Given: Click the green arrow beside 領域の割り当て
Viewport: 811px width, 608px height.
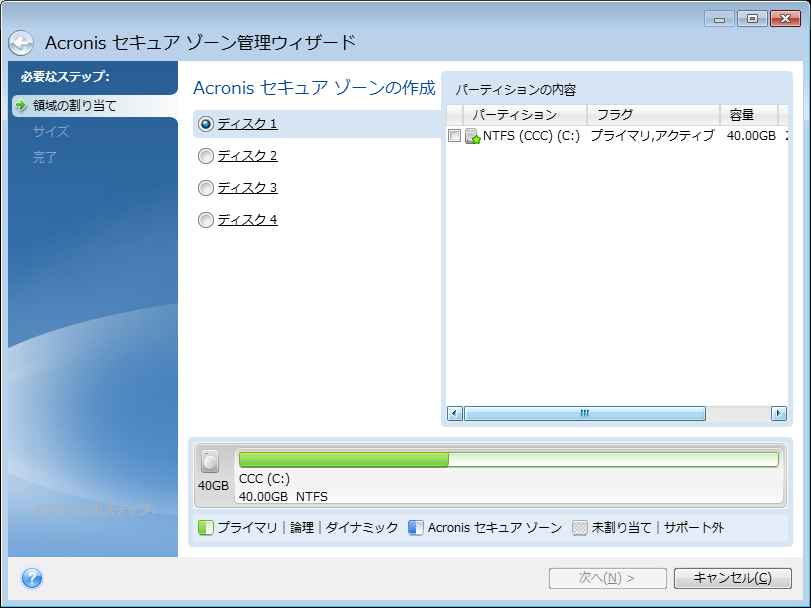Looking at the screenshot, I should (x=21, y=105).
